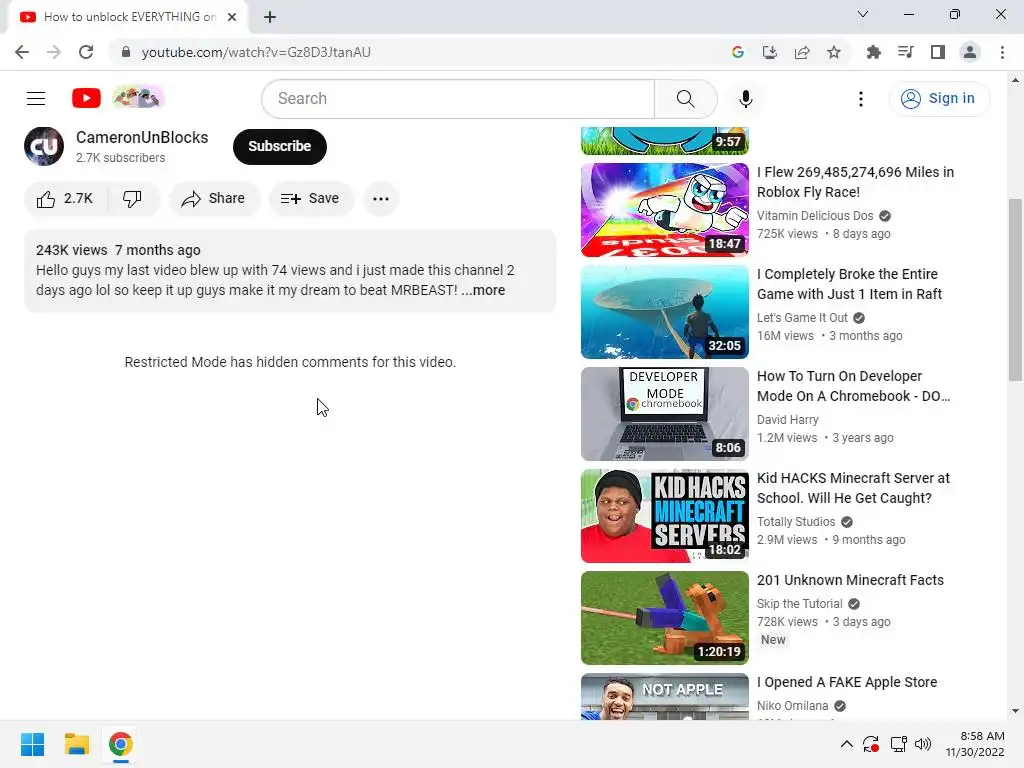Viewport: 1024px width, 768px height.
Task: Visit Vitamin Delicious Dos channel
Action: (x=815, y=216)
